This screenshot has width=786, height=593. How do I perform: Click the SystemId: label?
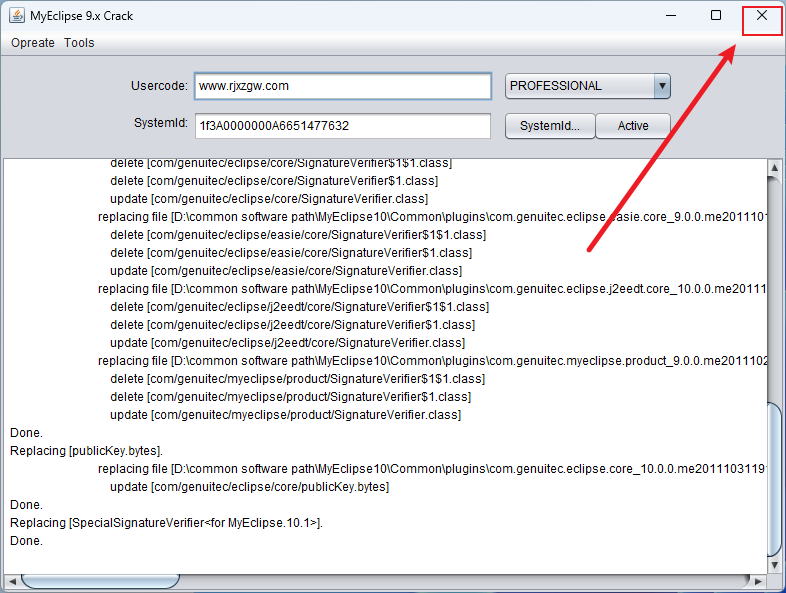point(160,123)
